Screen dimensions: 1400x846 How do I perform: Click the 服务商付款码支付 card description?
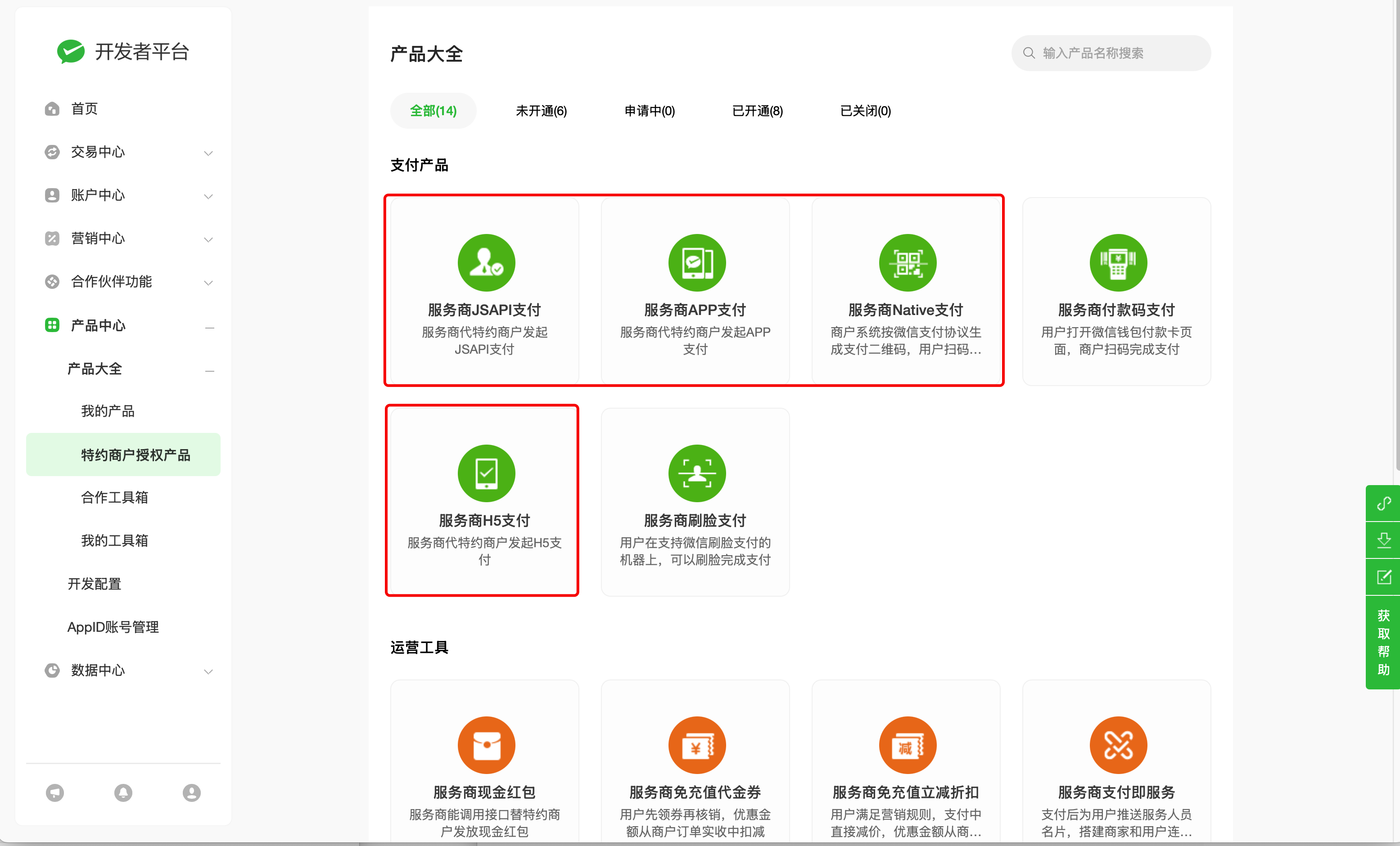point(1116,340)
